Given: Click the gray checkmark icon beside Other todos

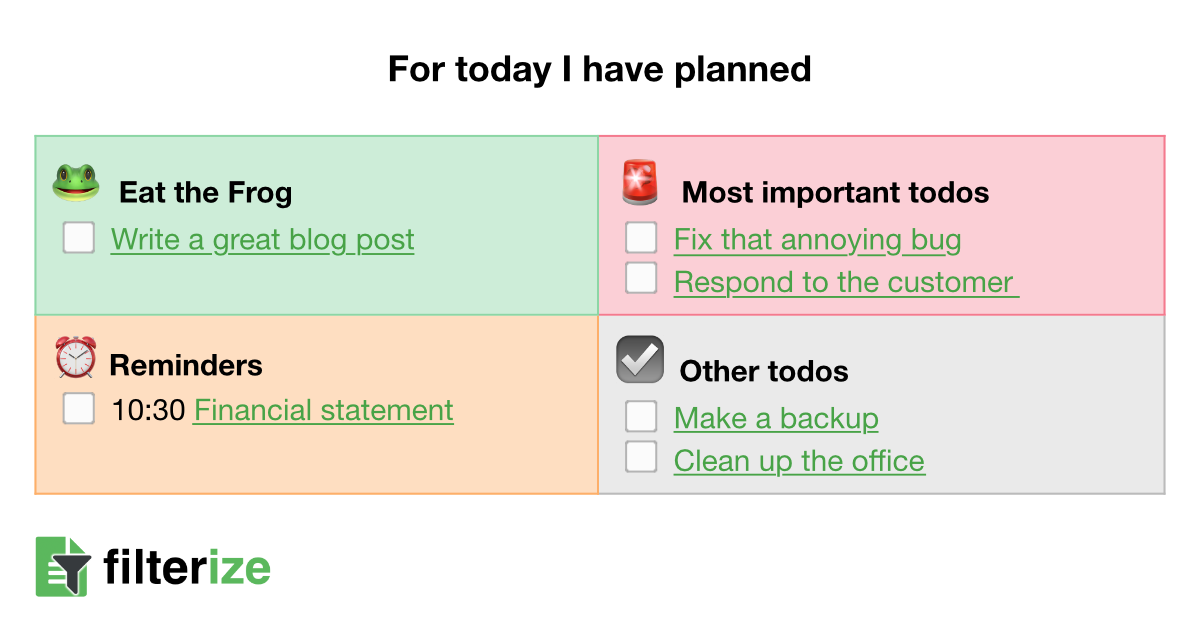Looking at the screenshot, I should click(x=640, y=360).
